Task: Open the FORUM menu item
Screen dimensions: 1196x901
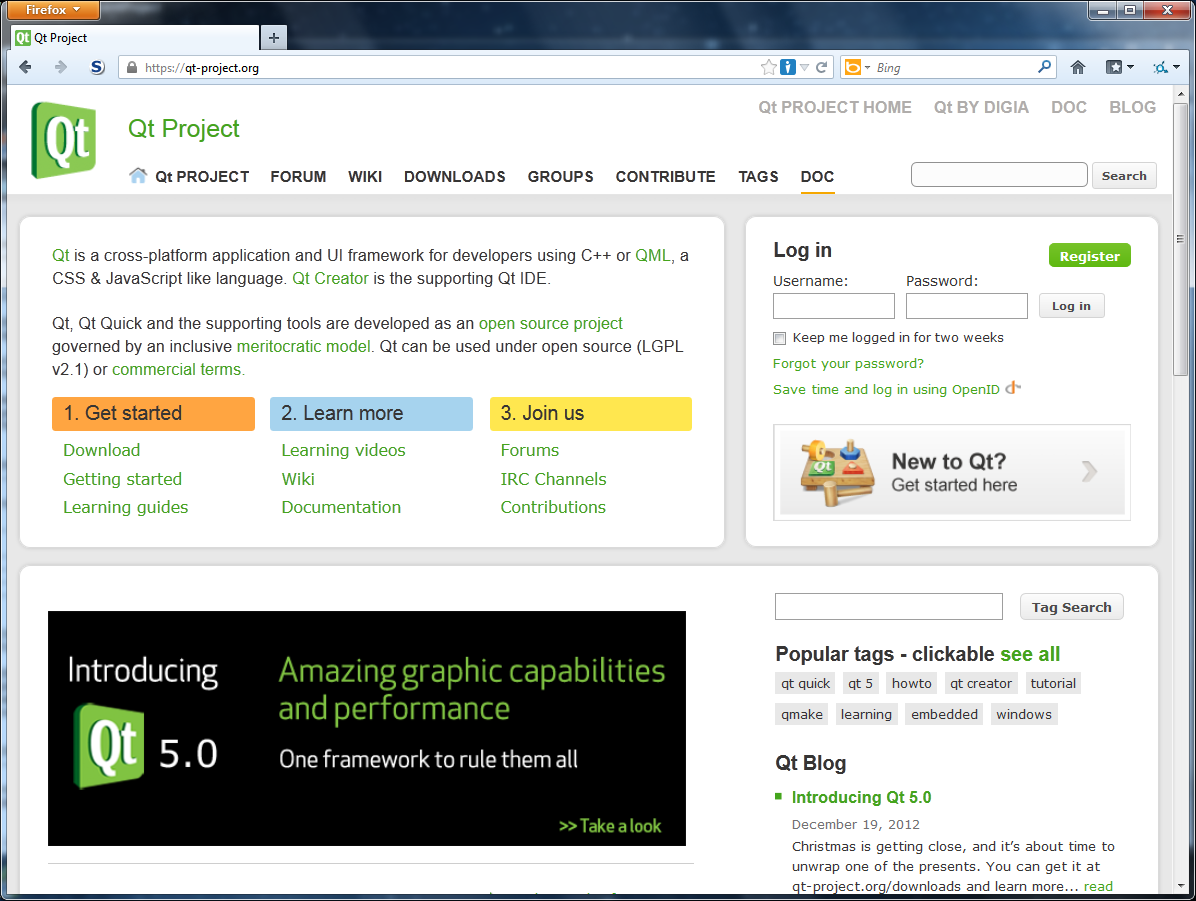Action: click(x=297, y=176)
